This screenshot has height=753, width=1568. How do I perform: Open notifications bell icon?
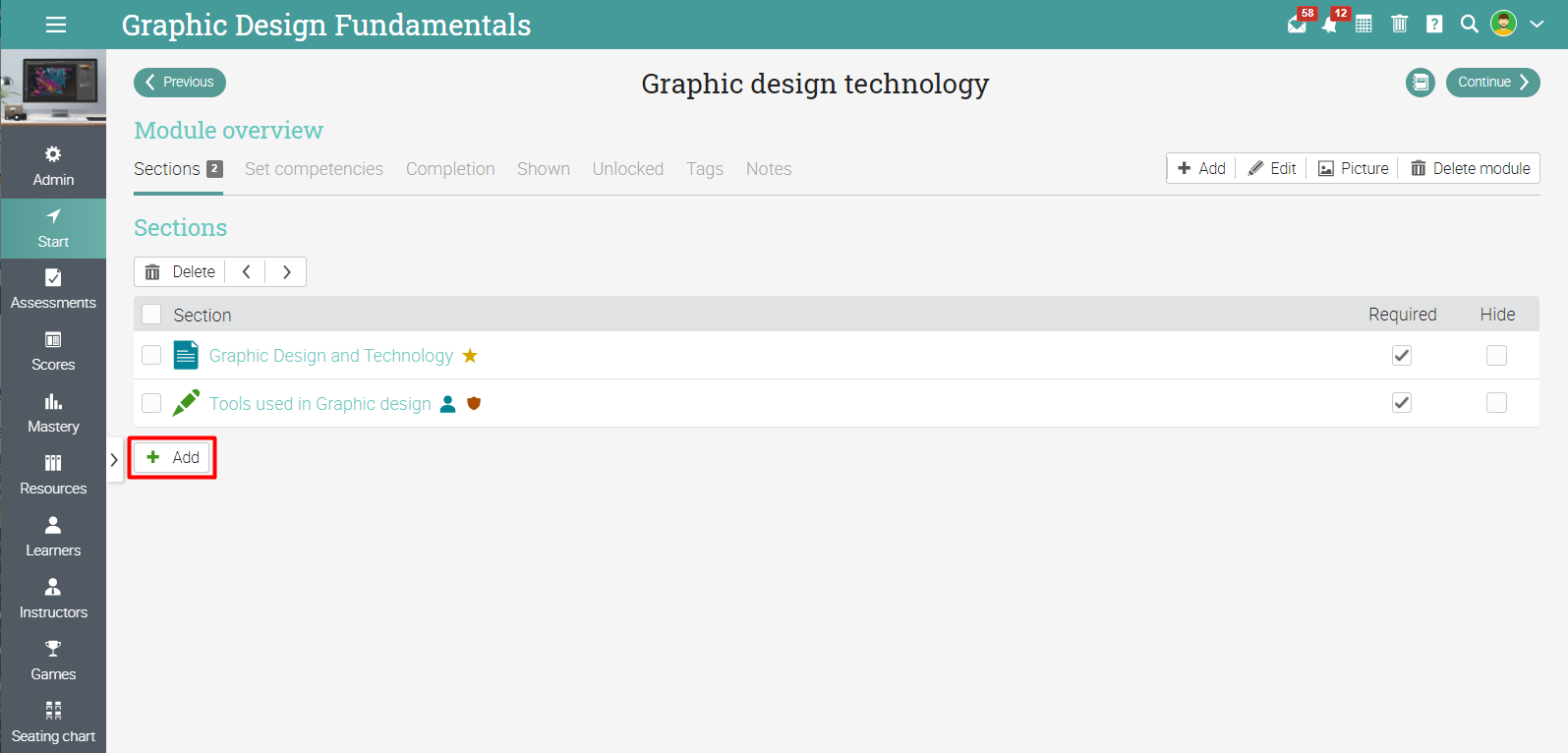click(x=1329, y=25)
